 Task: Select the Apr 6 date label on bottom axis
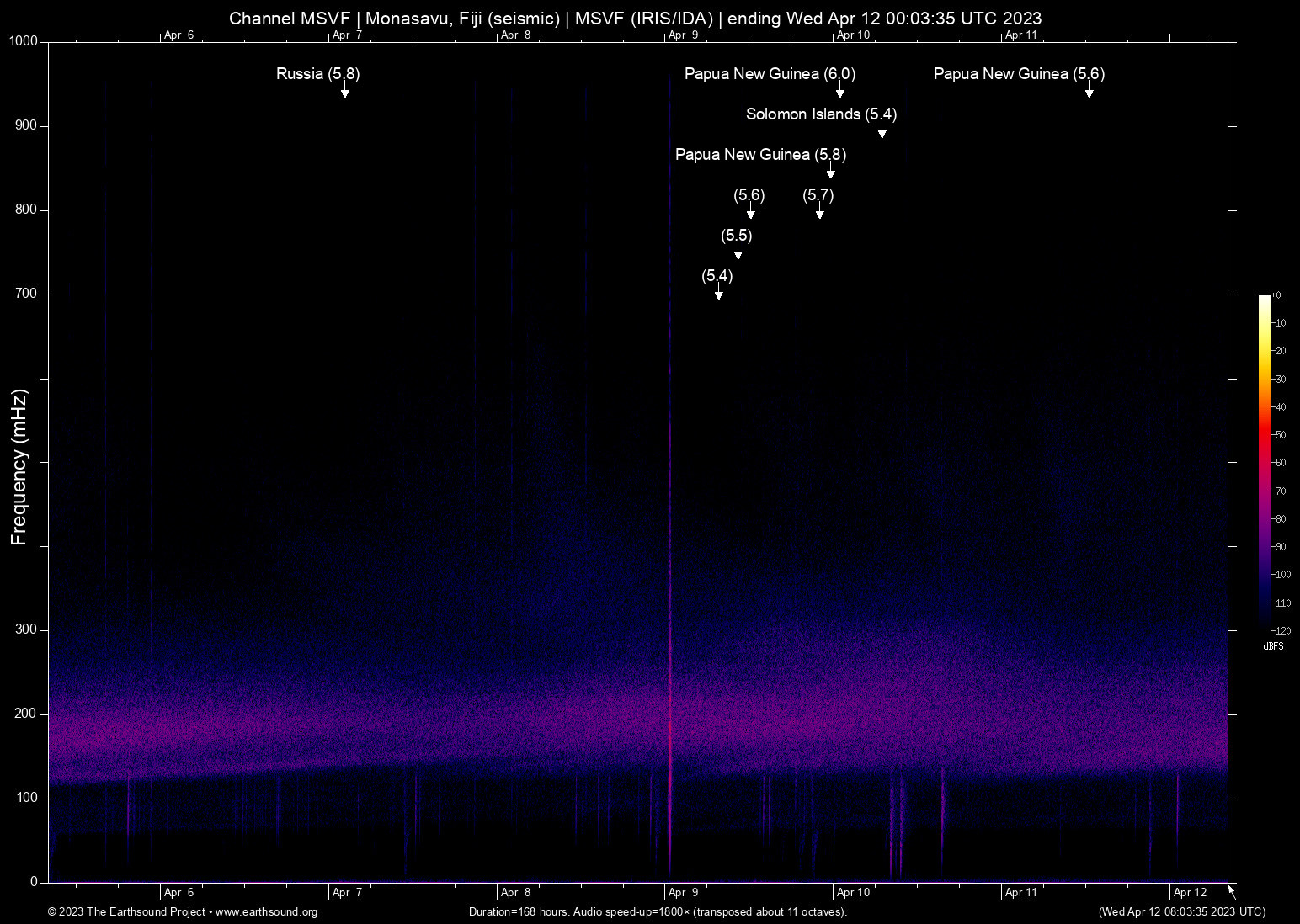pos(178,891)
